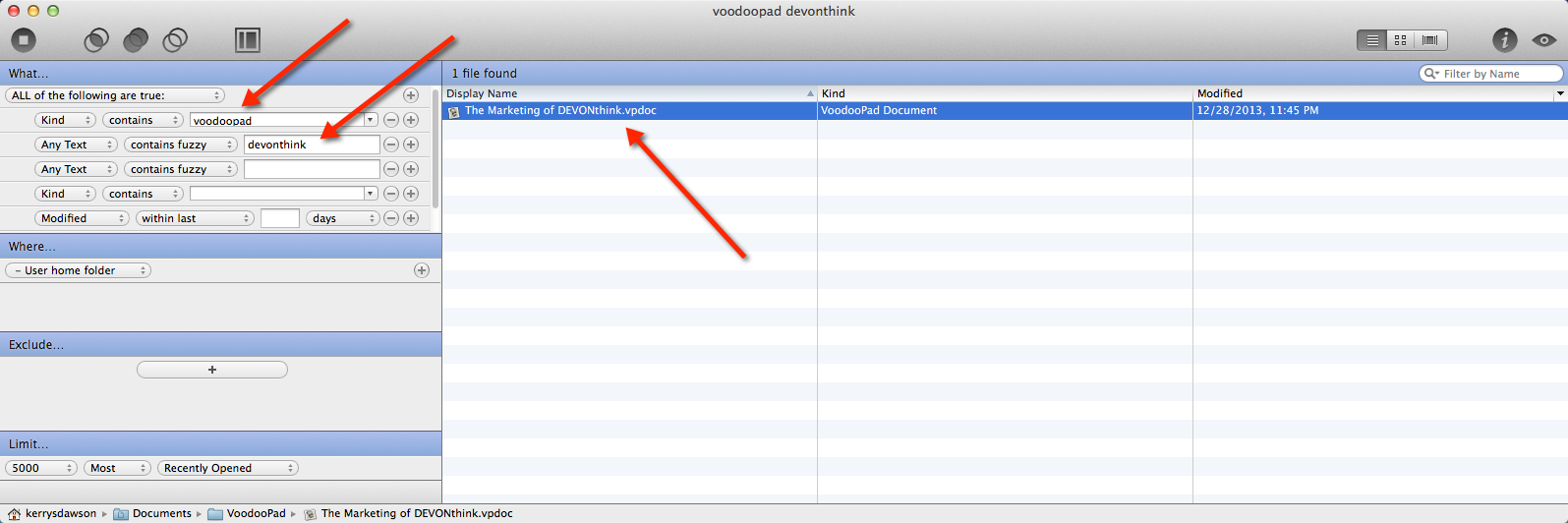Click the Filter by Name search field
This screenshot has height=523, width=1568.
(1491, 74)
